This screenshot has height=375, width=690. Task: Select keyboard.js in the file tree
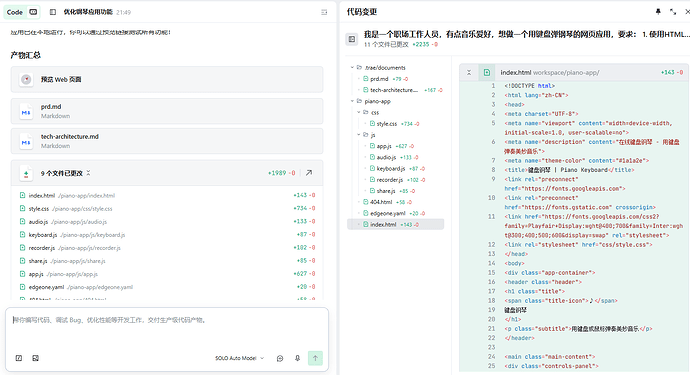(396, 169)
